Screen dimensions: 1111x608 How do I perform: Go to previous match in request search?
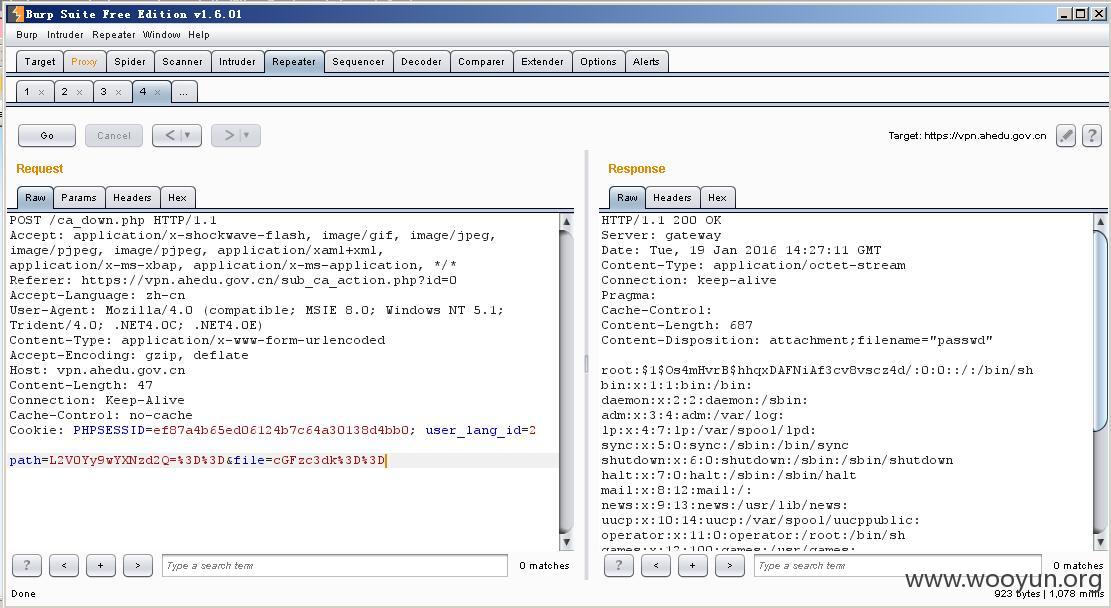point(64,565)
